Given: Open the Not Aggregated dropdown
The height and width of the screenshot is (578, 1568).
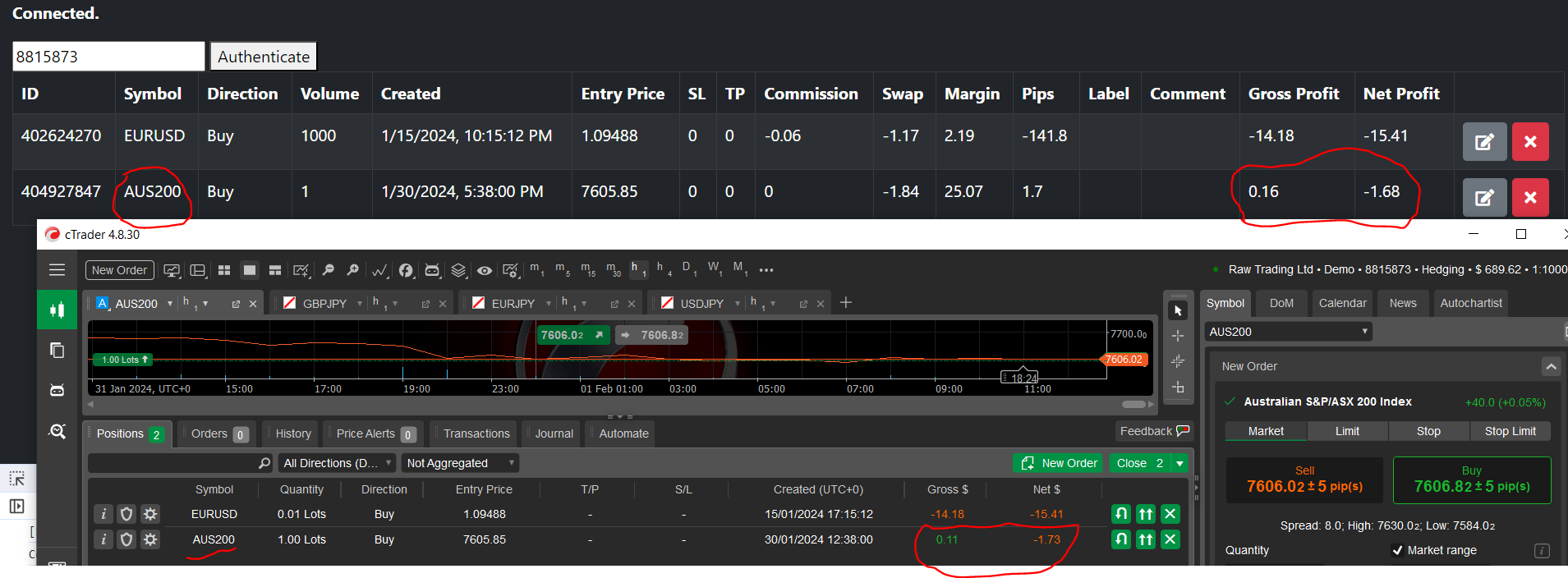Looking at the screenshot, I should click(461, 463).
